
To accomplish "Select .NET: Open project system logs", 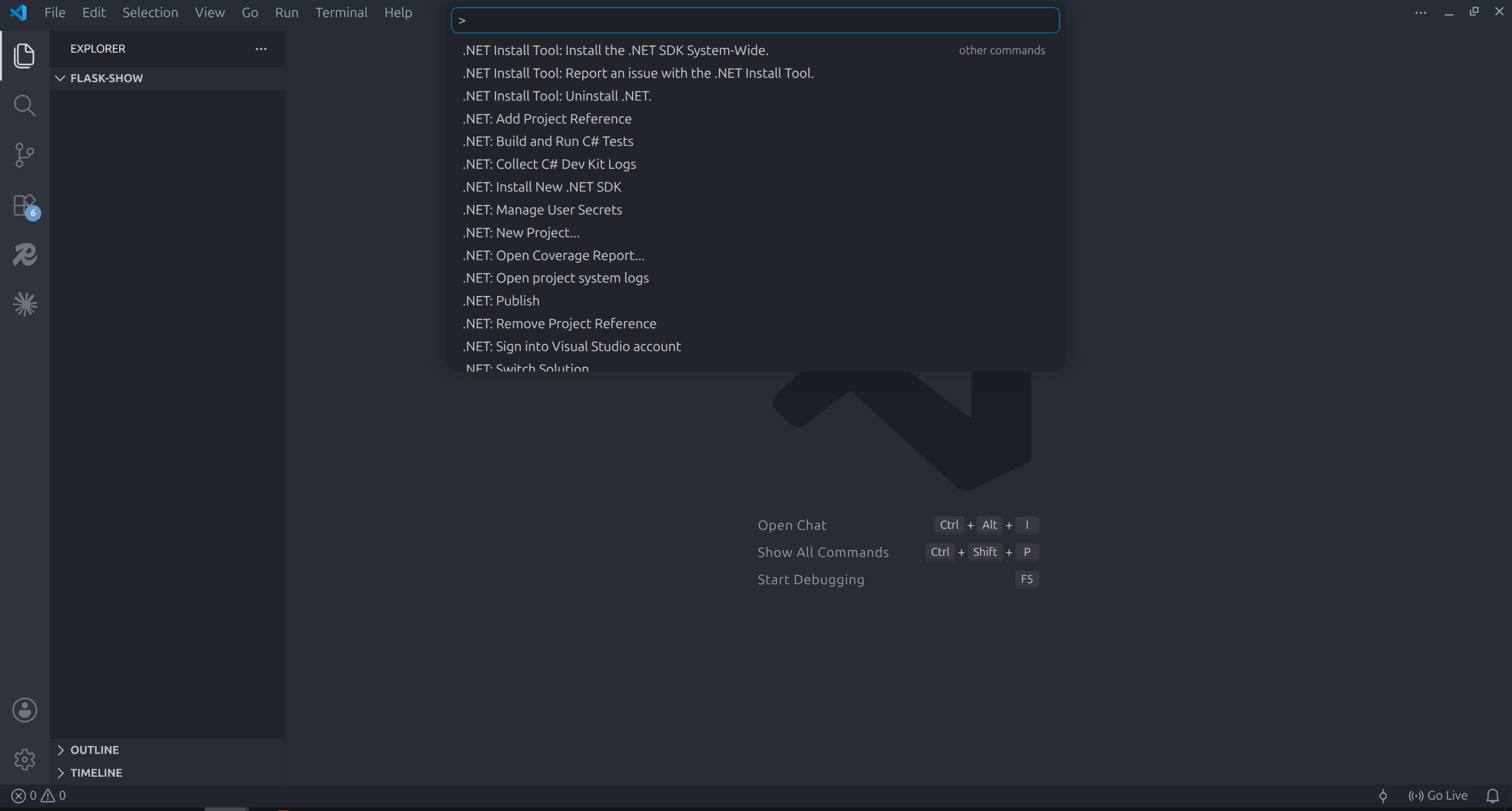I will 755,278.
